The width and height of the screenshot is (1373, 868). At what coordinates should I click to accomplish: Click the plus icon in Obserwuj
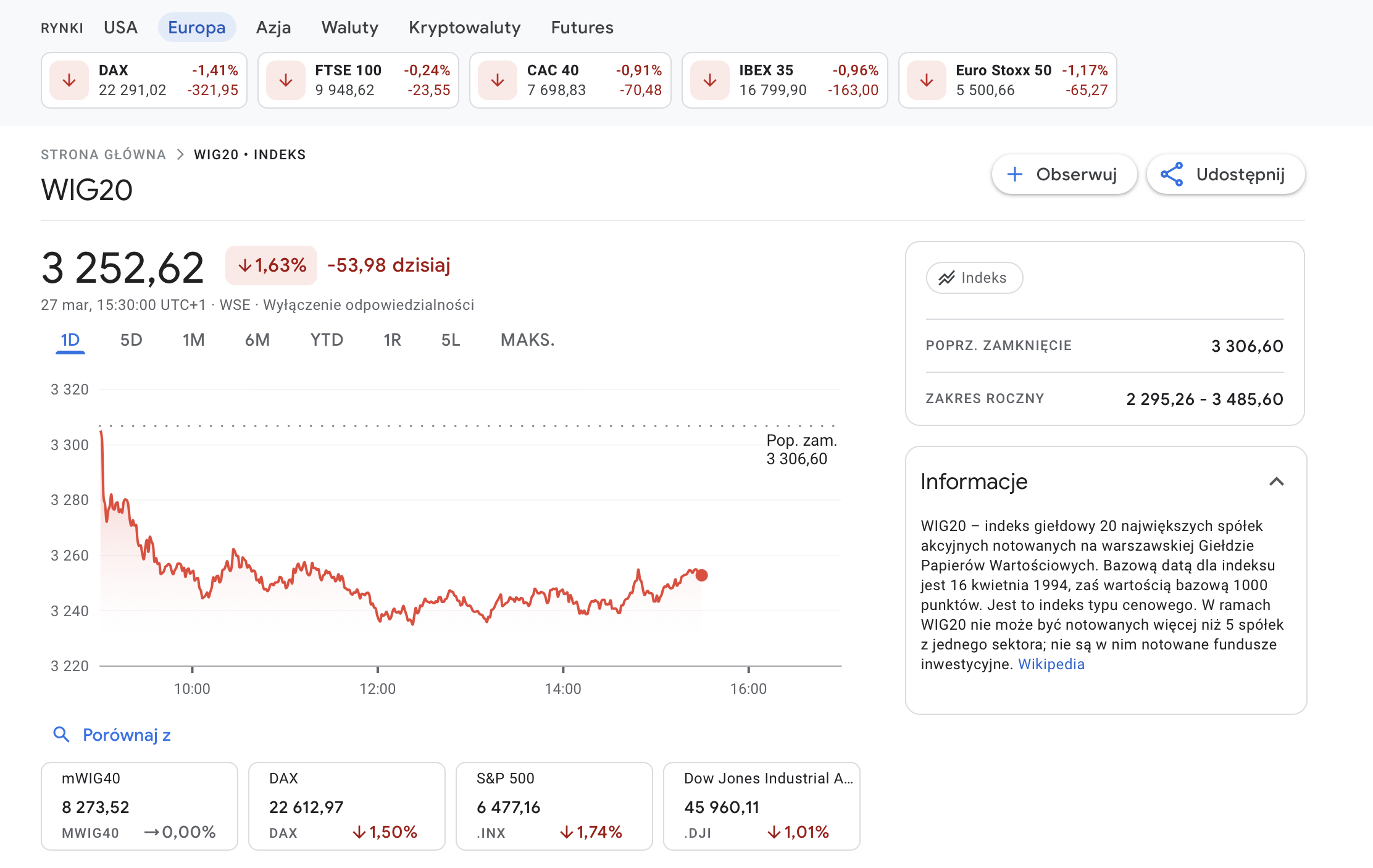1015,174
